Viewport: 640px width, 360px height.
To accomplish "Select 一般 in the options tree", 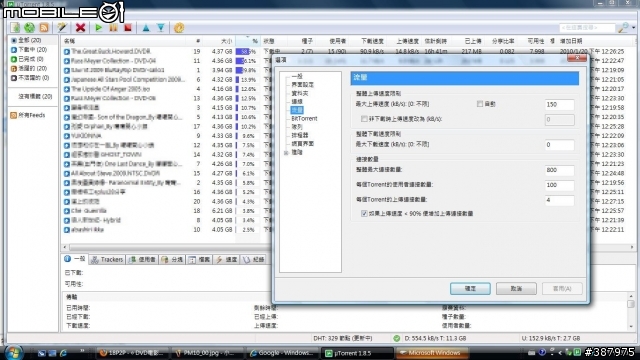I will point(297,76).
